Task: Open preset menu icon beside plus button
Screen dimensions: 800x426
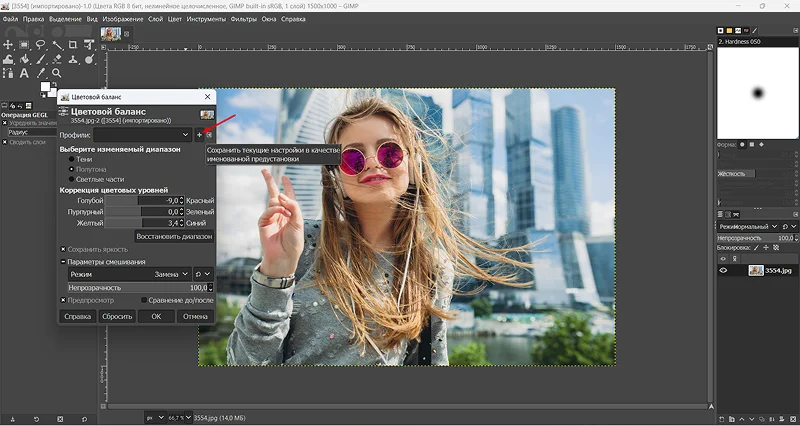Action: [x=209, y=134]
